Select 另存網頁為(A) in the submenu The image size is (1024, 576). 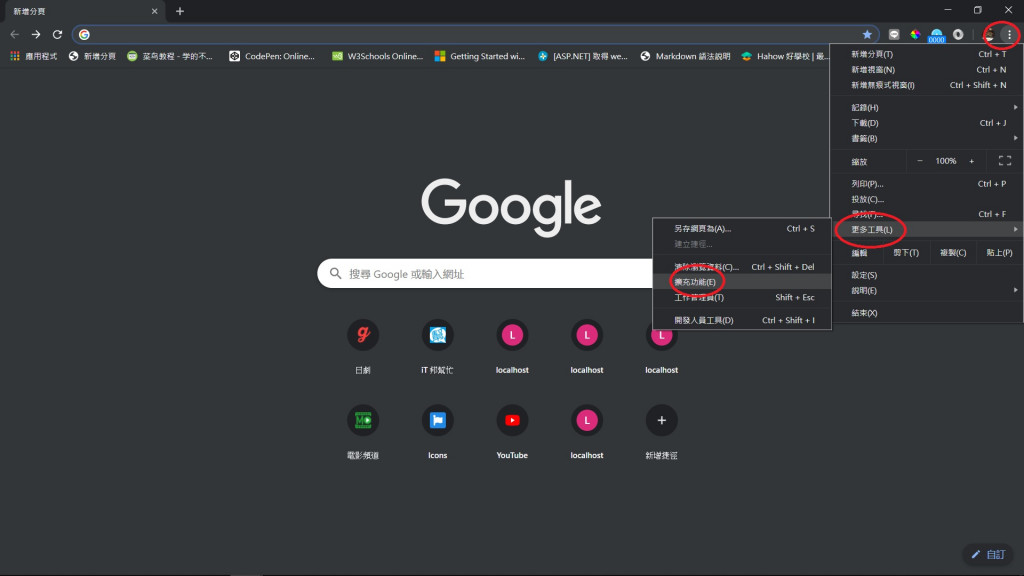742,229
